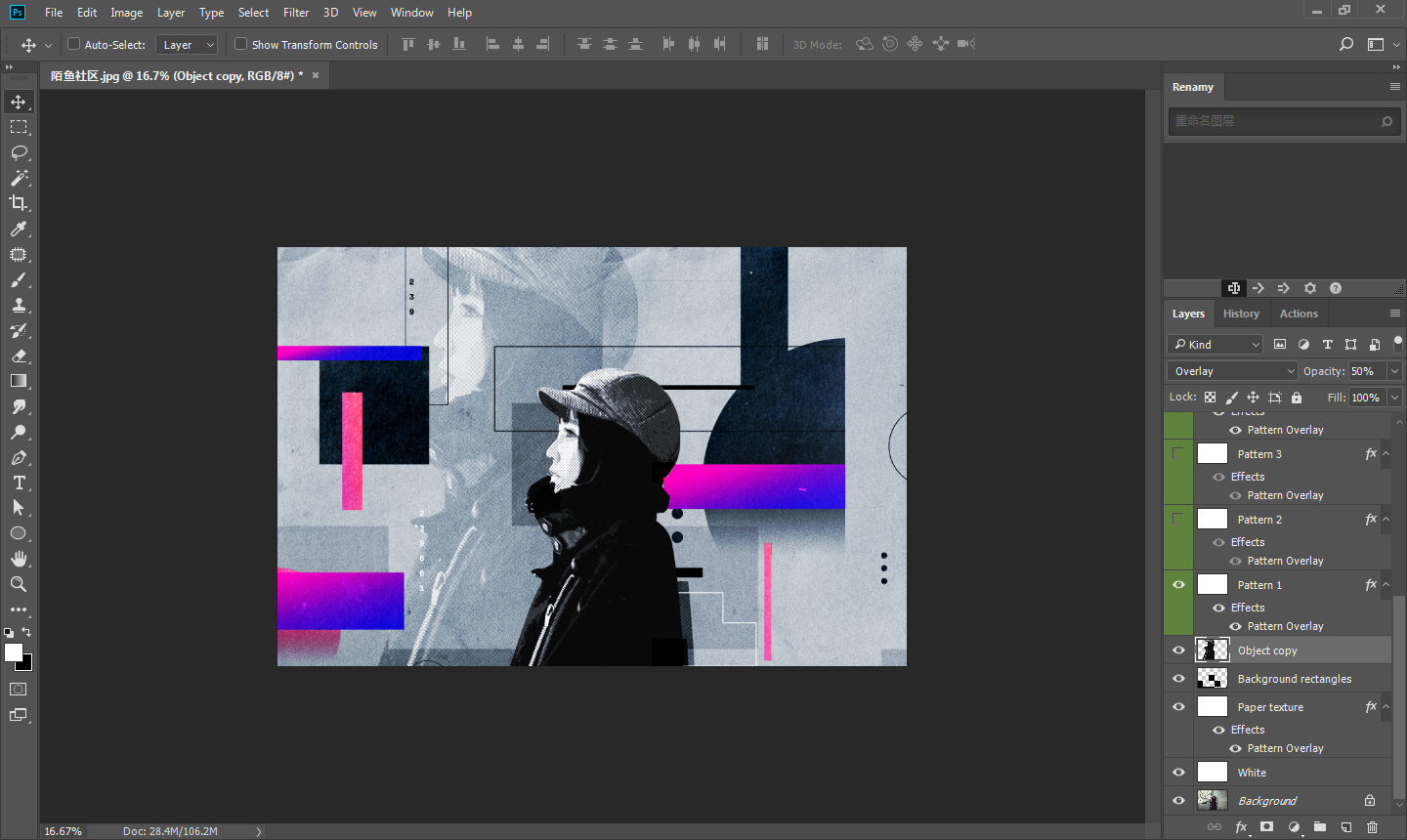Enable Show Transform Controls checkbox
This screenshot has height=840, width=1407.
[x=241, y=44]
